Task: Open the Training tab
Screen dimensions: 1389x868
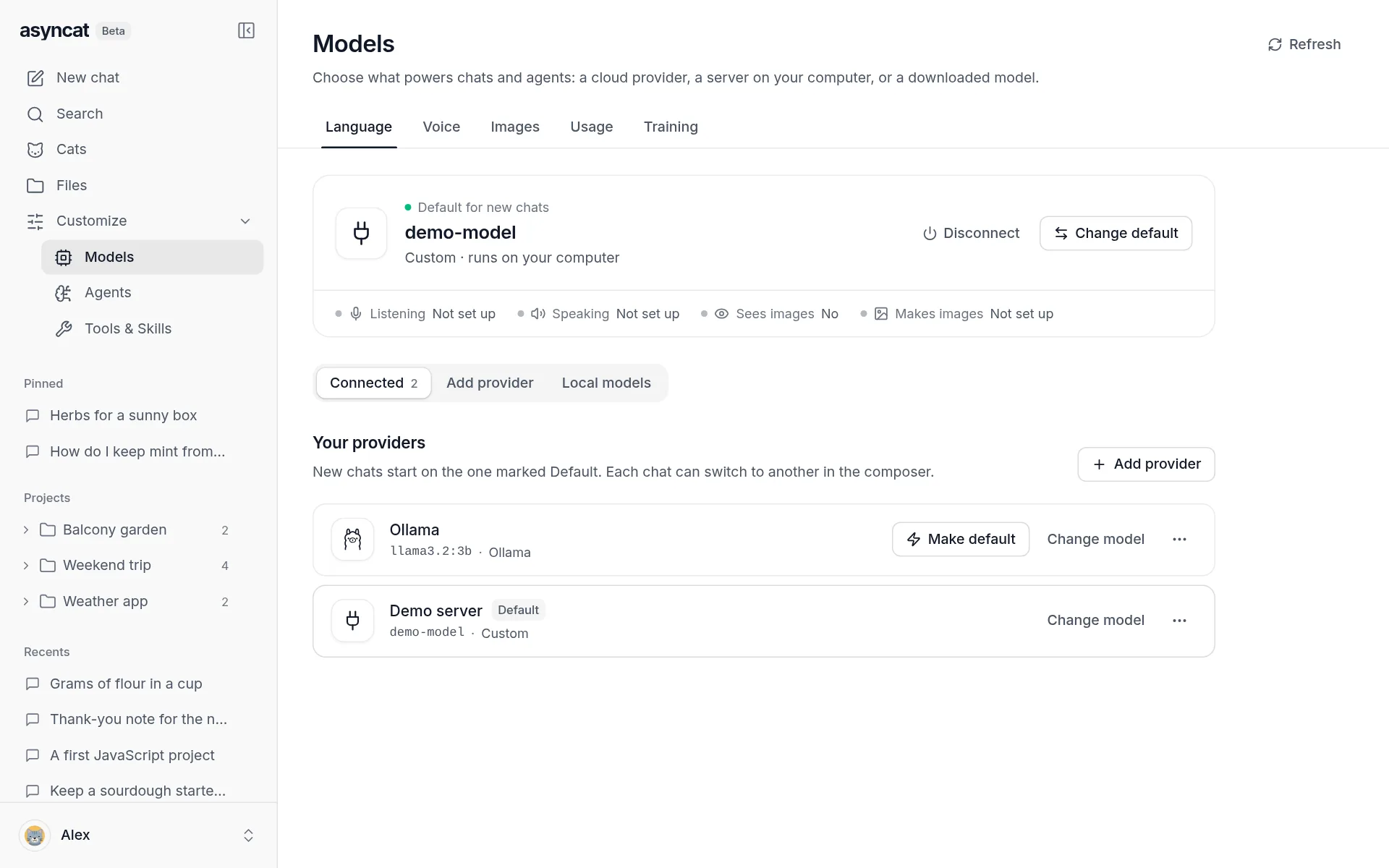Action: [671, 127]
